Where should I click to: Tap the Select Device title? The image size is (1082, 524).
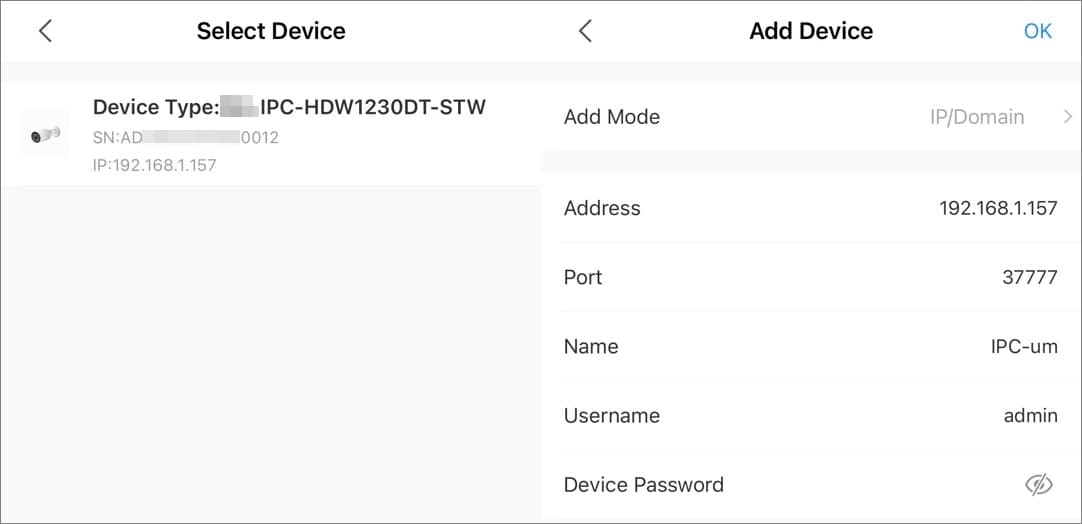point(271,31)
